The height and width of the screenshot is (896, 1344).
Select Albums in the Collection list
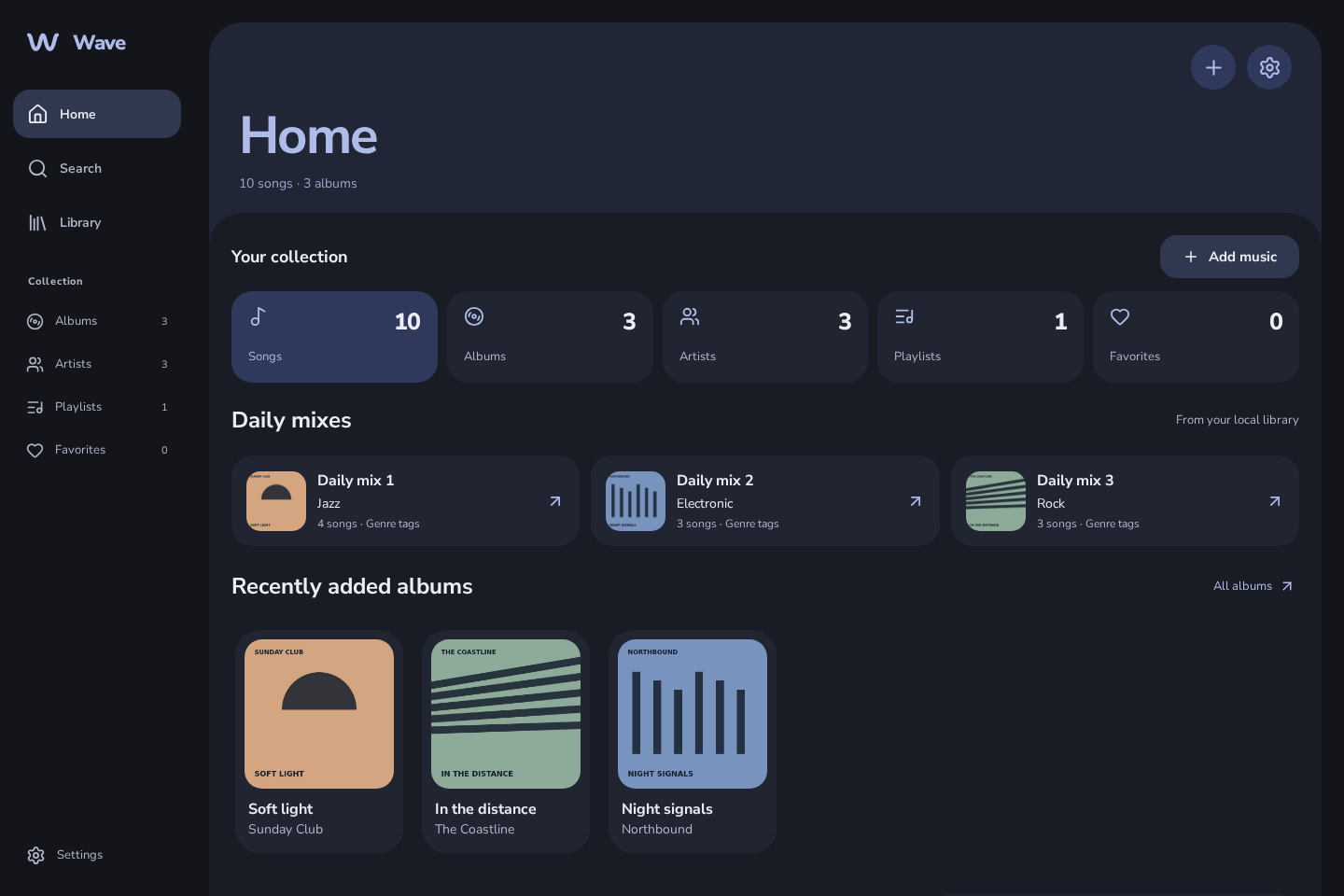pos(97,321)
